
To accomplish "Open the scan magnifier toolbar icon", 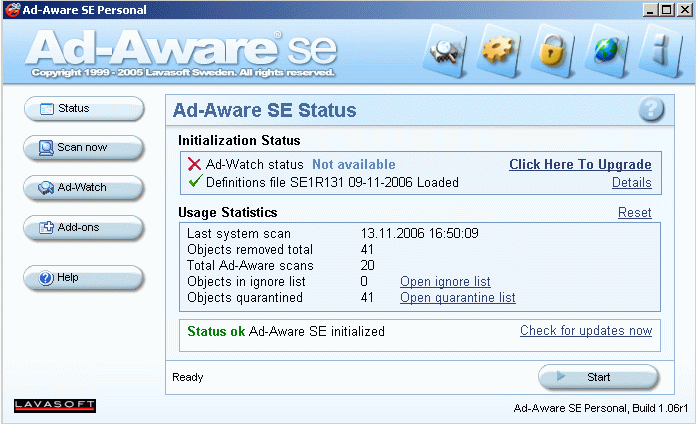I will [x=445, y=51].
